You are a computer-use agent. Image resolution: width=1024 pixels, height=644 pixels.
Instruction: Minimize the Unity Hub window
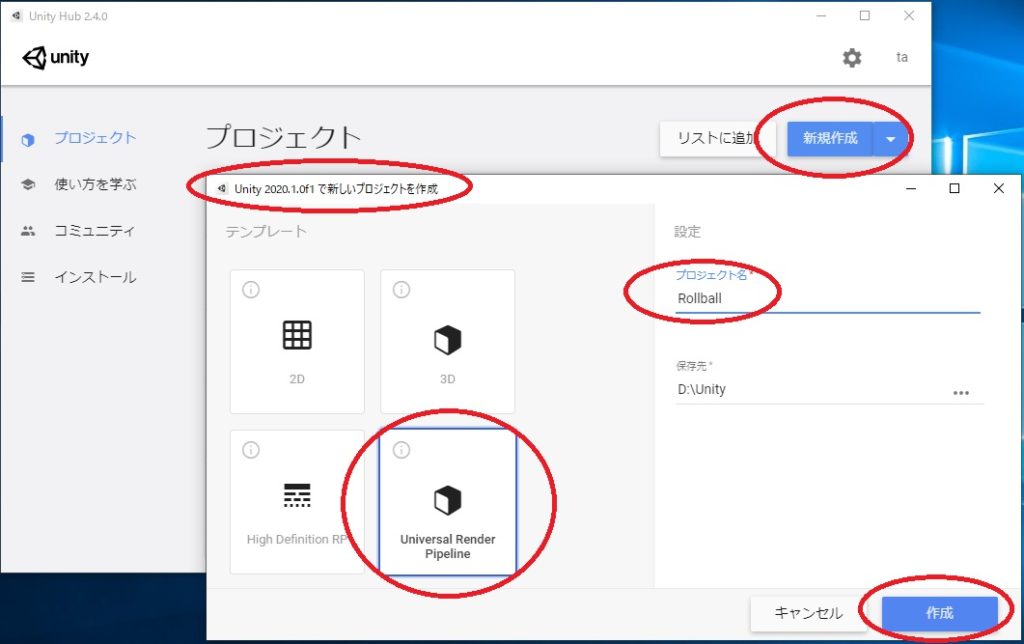pyautogui.click(x=822, y=16)
